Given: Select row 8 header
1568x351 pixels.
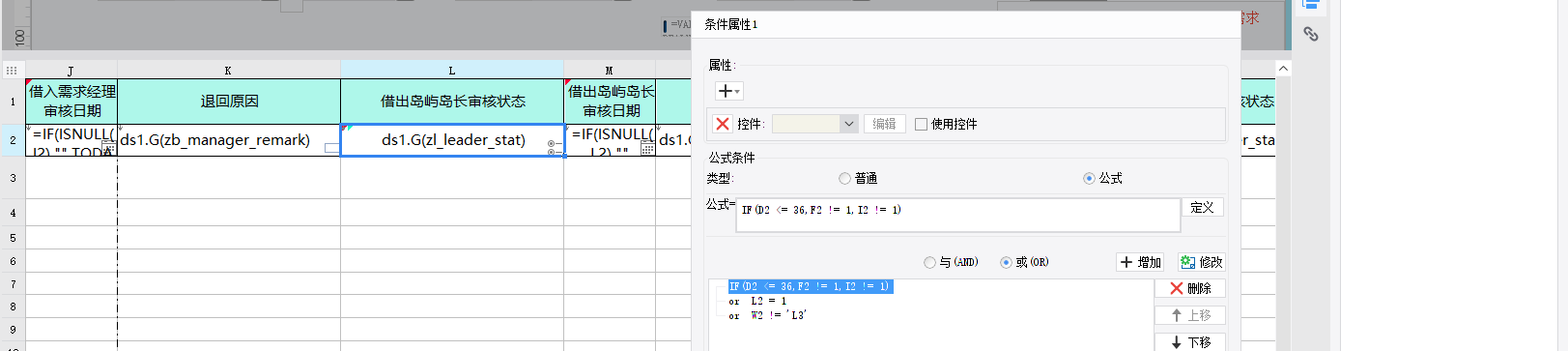Looking at the screenshot, I should pos(13,307).
